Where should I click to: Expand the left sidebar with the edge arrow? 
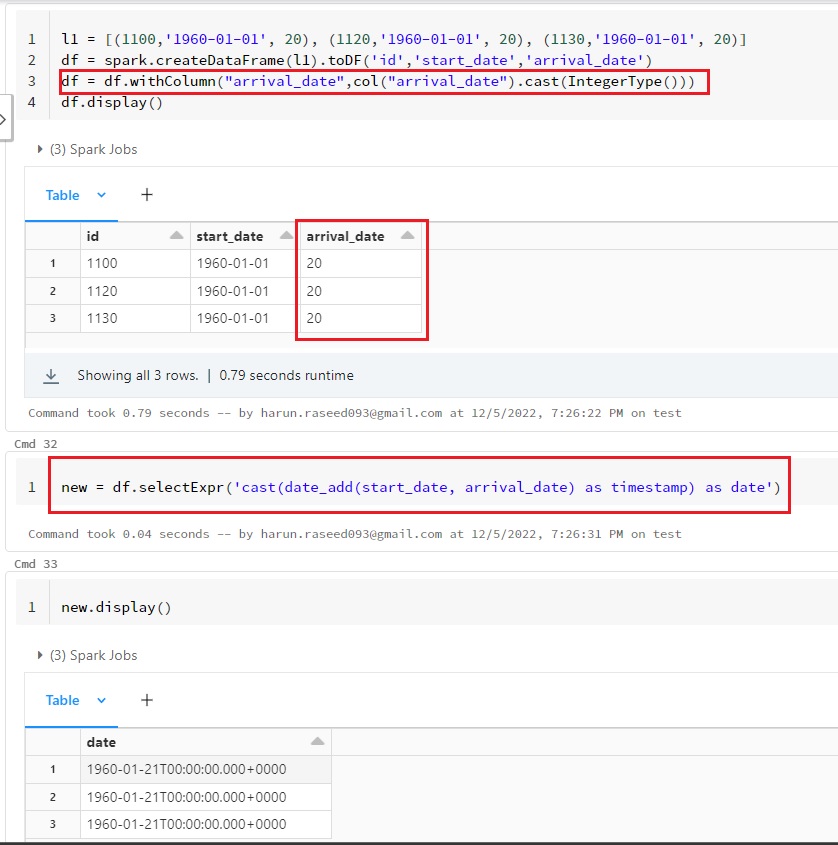pyautogui.click(x=4, y=119)
